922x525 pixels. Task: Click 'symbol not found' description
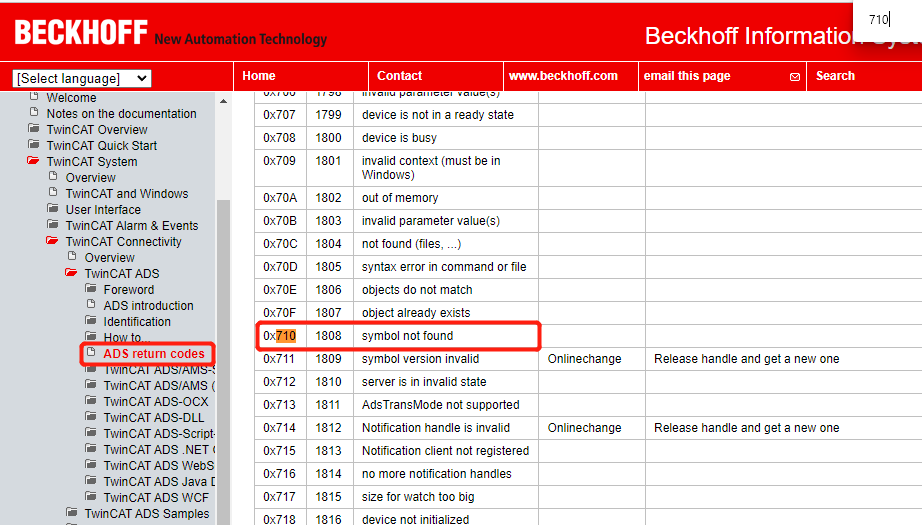coord(407,336)
